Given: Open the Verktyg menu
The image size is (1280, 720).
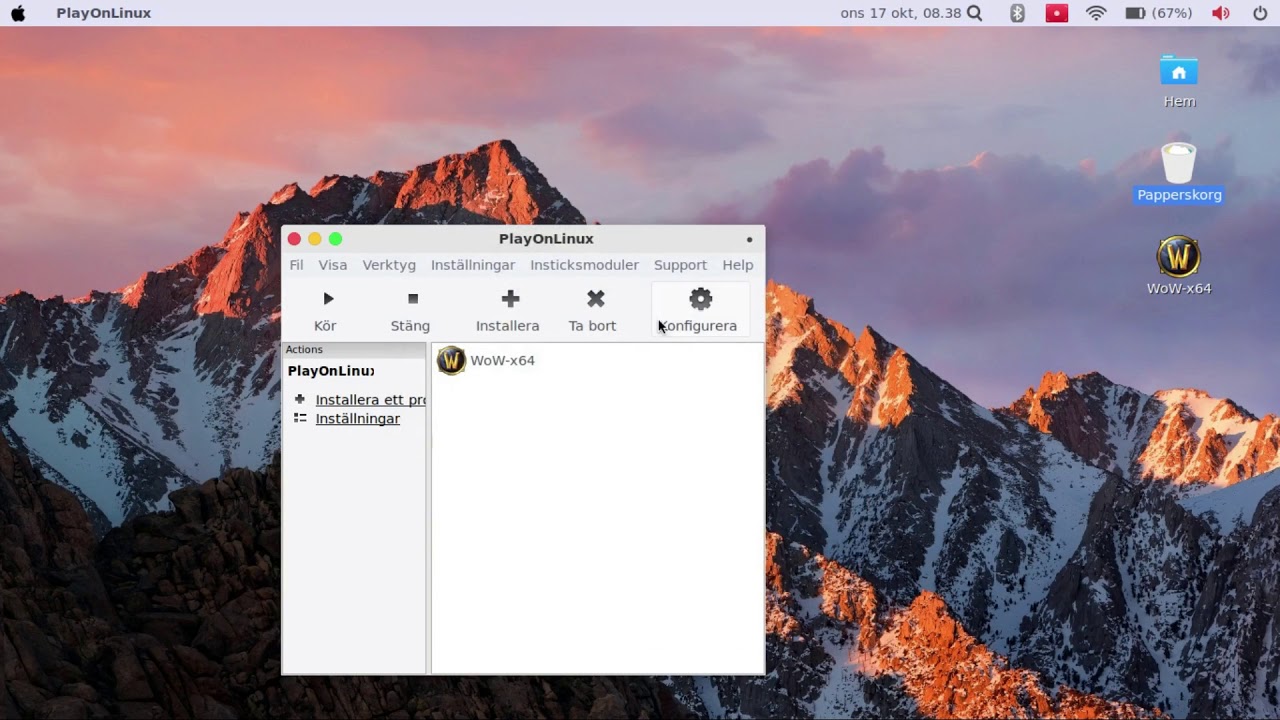Looking at the screenshot, I should coord(389,265).
